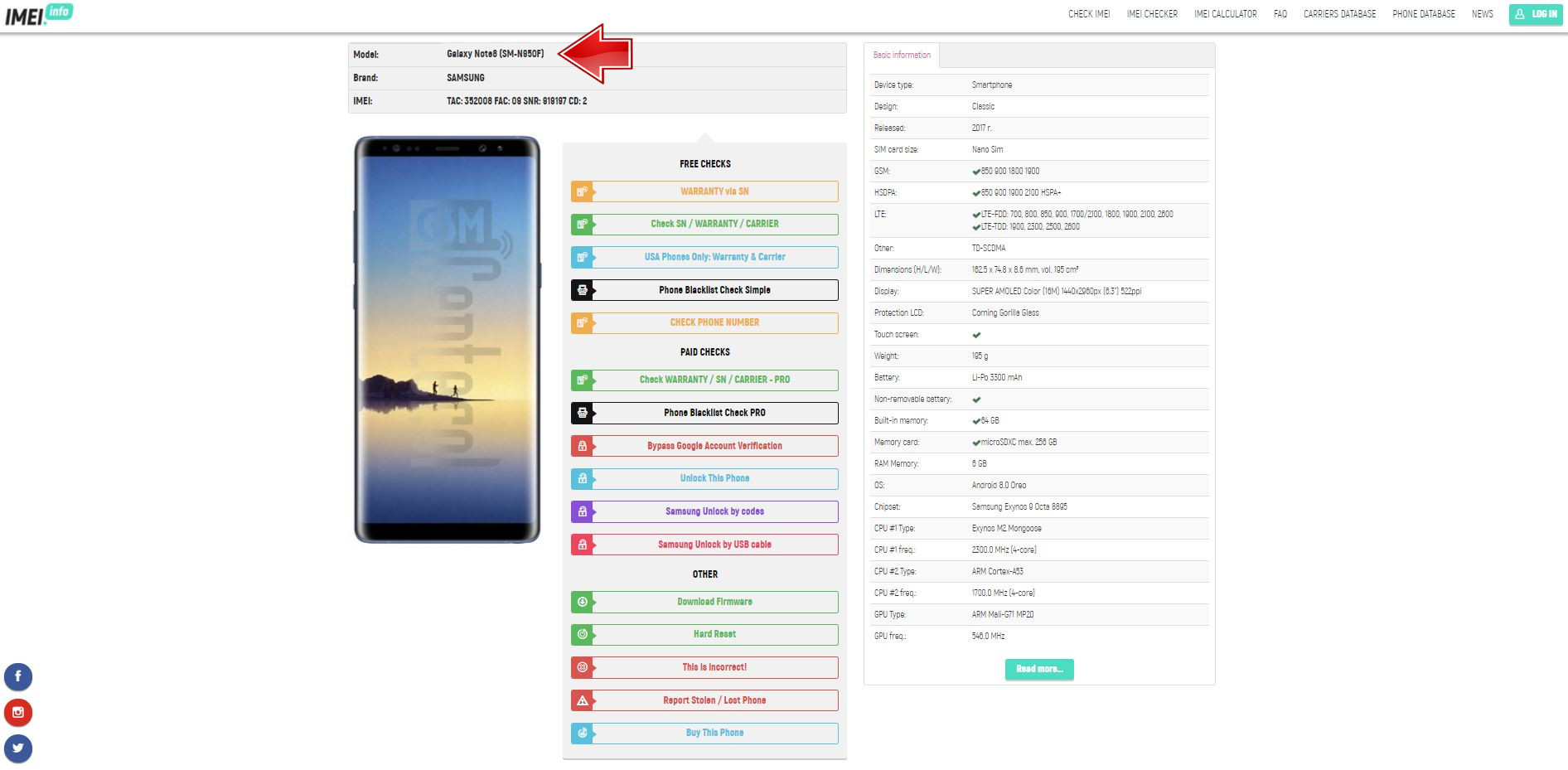Click USA Phones Only: Warranty & Carrier
Viewport: 1568px width, 770px height.
point(704,257)
